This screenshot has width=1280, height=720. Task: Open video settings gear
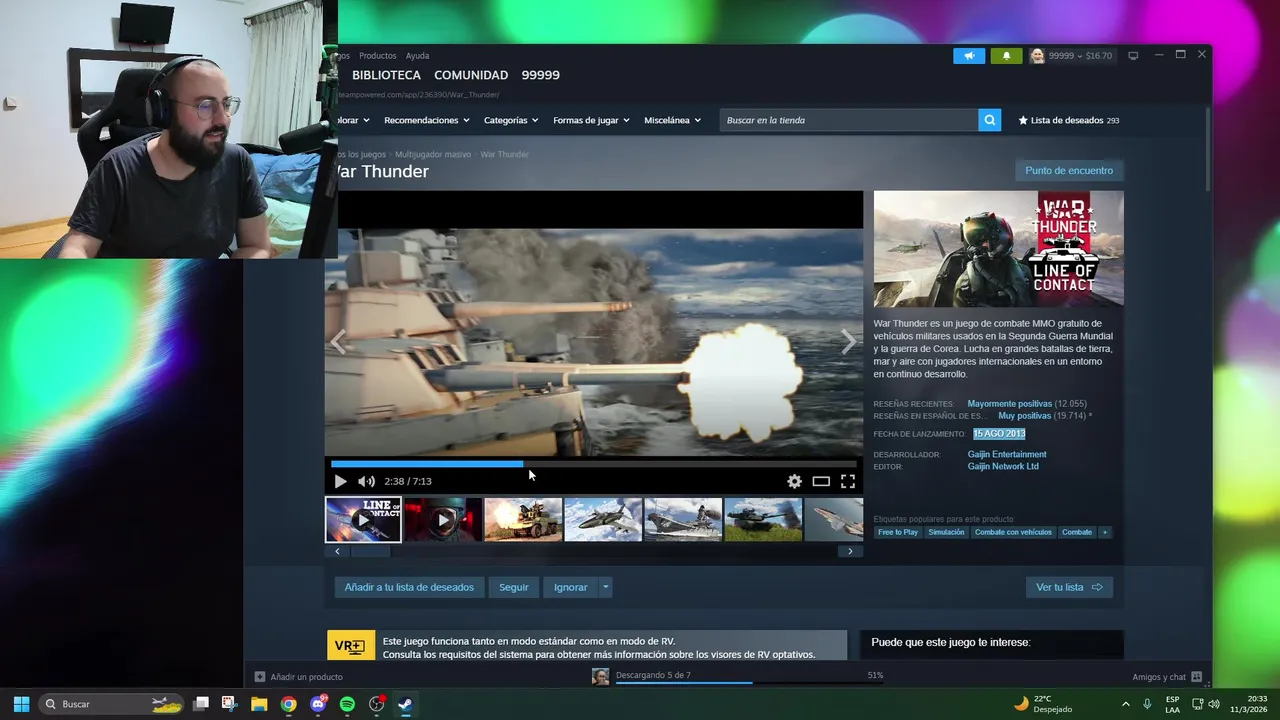pos(794,481)
